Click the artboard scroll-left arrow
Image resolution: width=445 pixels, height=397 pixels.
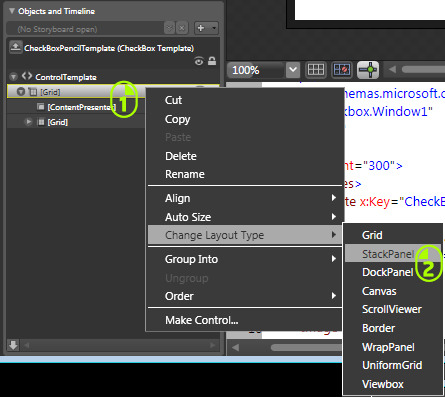pyautogui.click(x=392, y=69)
